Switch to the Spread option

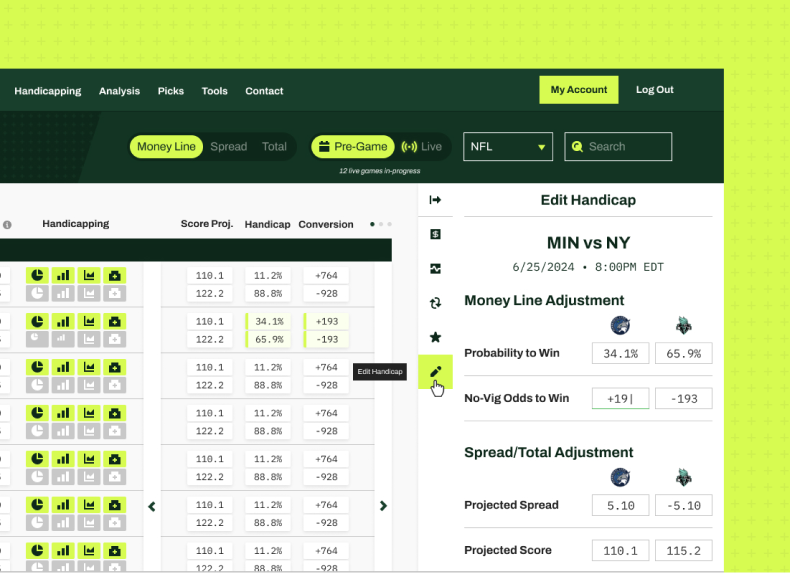click(x=229, y=147)
